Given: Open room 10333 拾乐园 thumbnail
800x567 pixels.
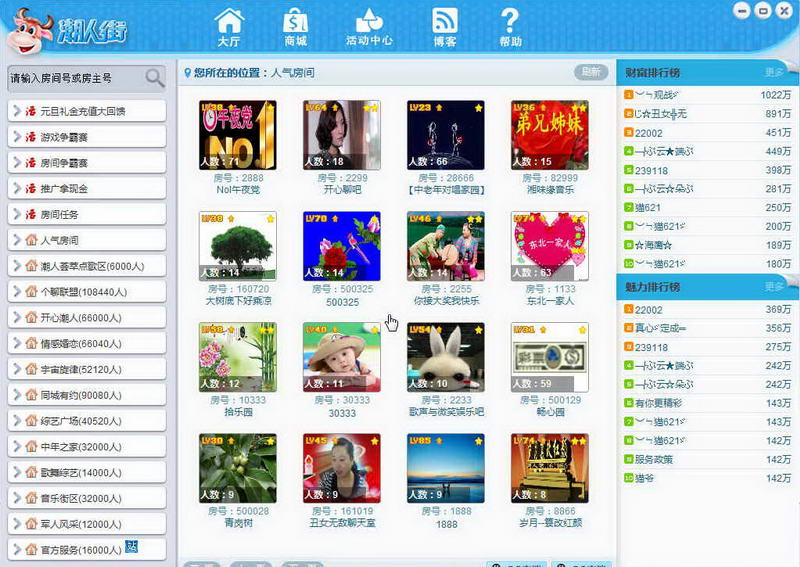Looking at the screenshot, I should point(238,357).
